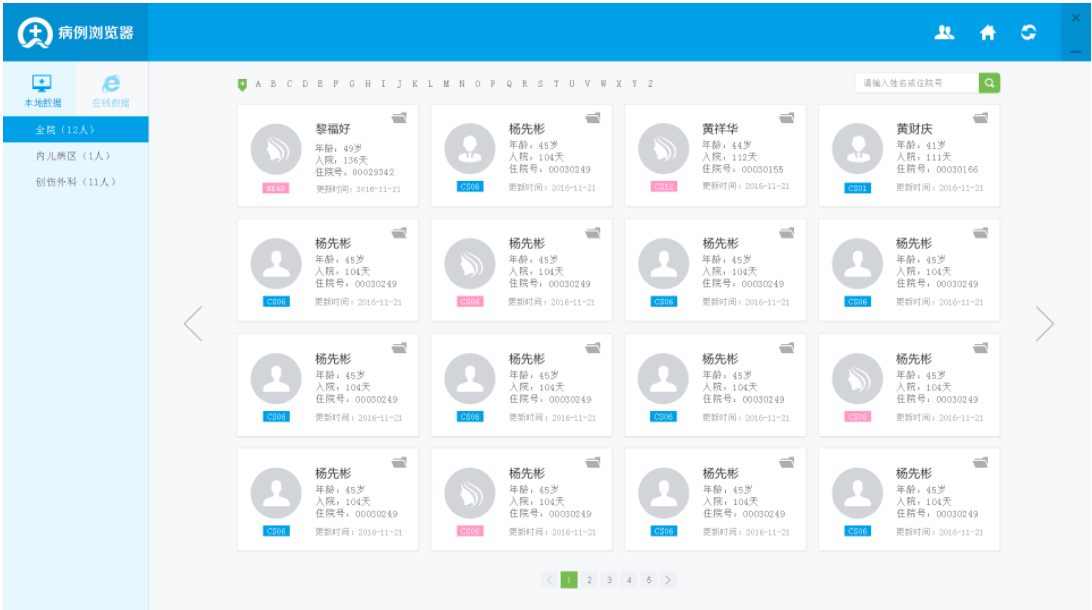This screenshot has width=1092, height=610.
Task: Switch to the 本地数据 tab
Action: [x=42, y=91]
